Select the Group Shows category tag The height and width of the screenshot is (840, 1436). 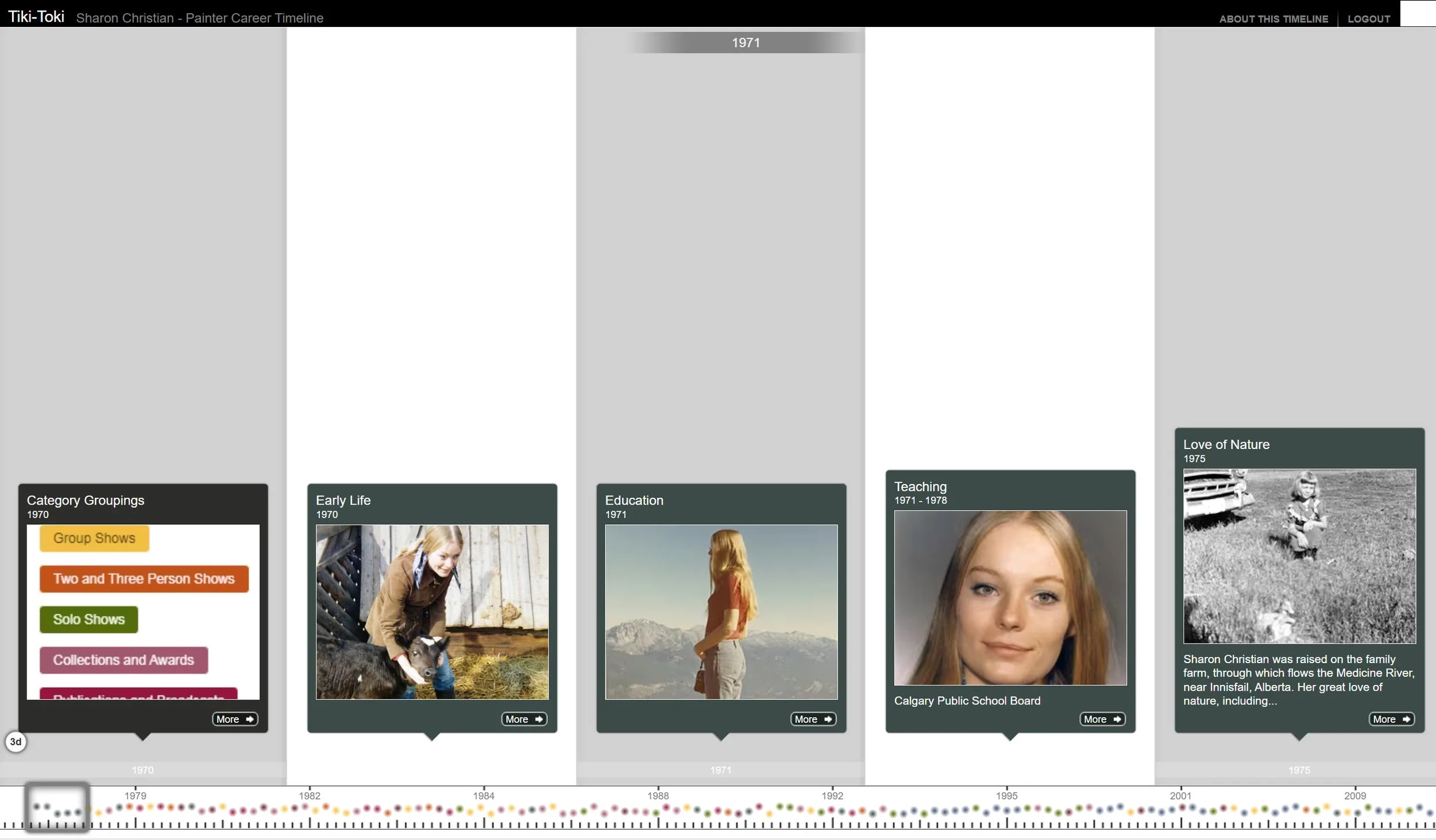tap(94, 538)
